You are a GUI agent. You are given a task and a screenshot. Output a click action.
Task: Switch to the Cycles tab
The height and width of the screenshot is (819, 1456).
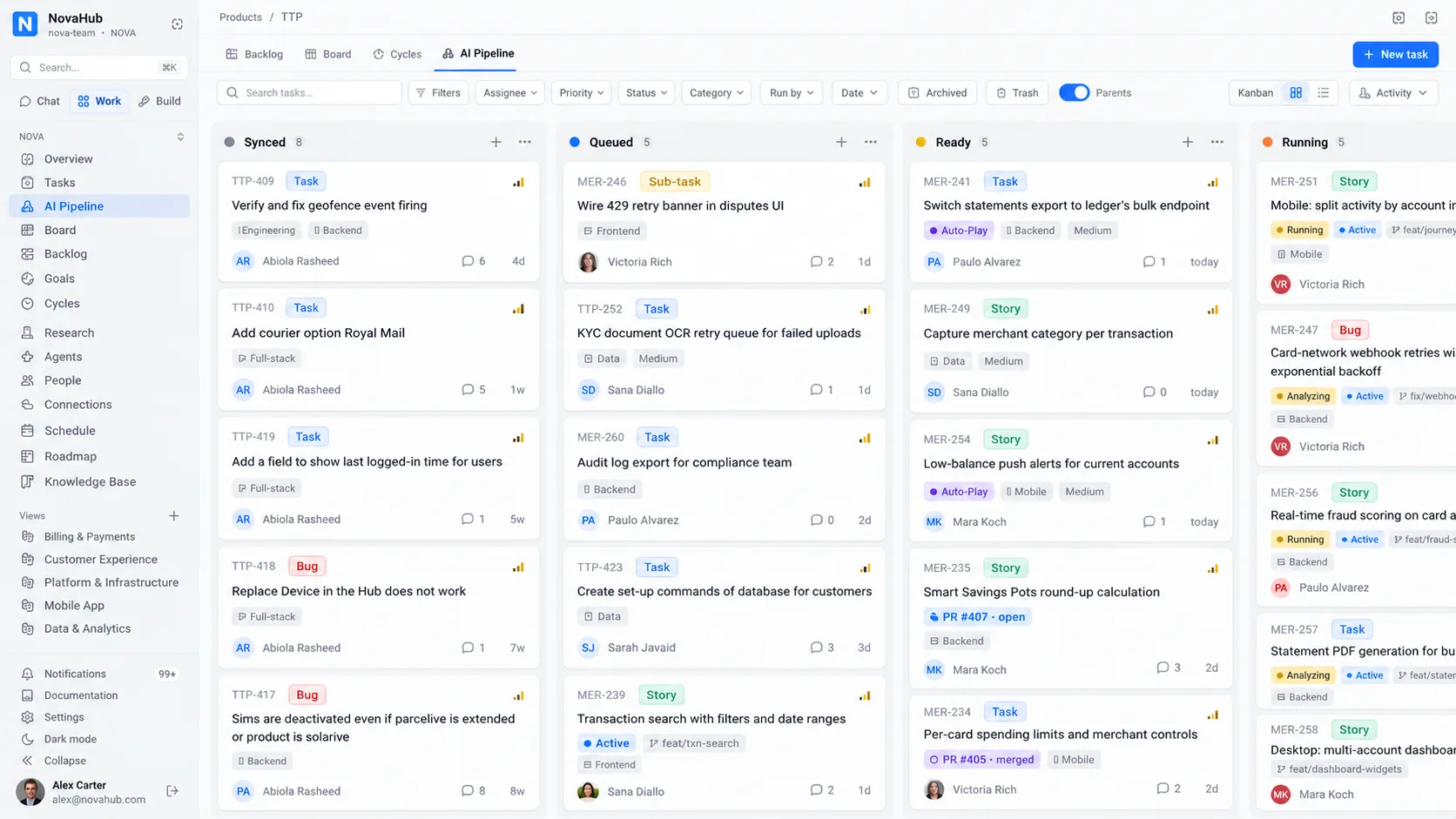click(x=397, y=54)
